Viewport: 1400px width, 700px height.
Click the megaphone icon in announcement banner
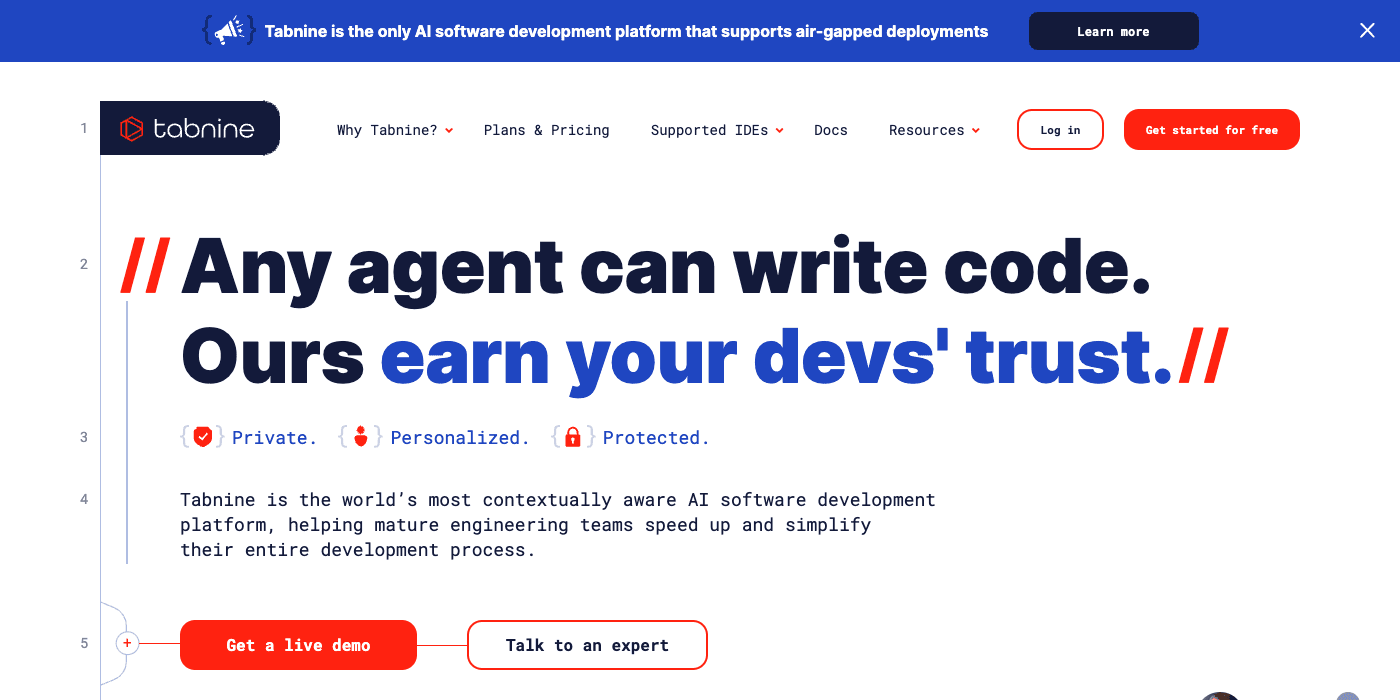(229, 31)
